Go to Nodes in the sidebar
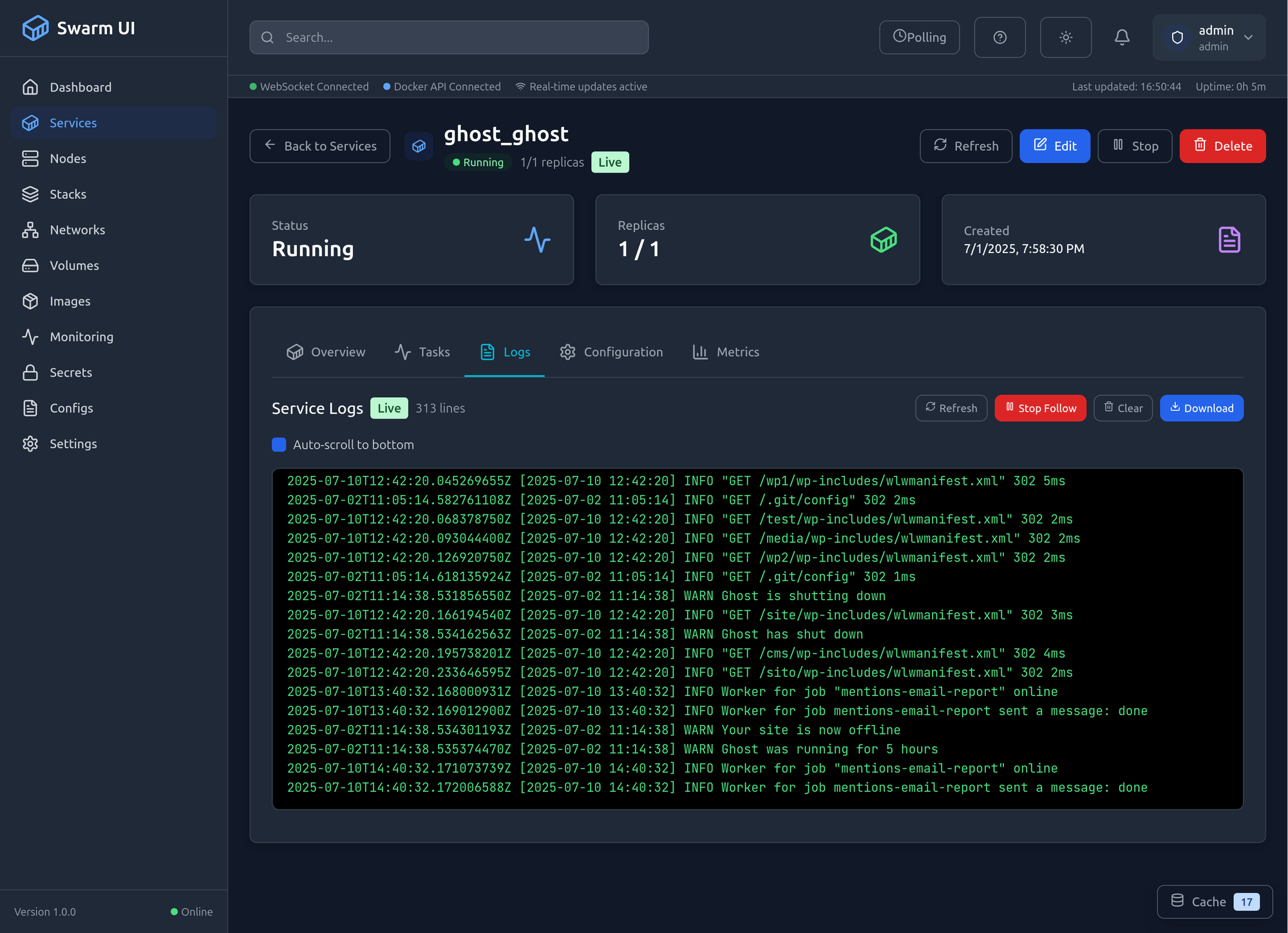1288x933 pixels. 113,158
